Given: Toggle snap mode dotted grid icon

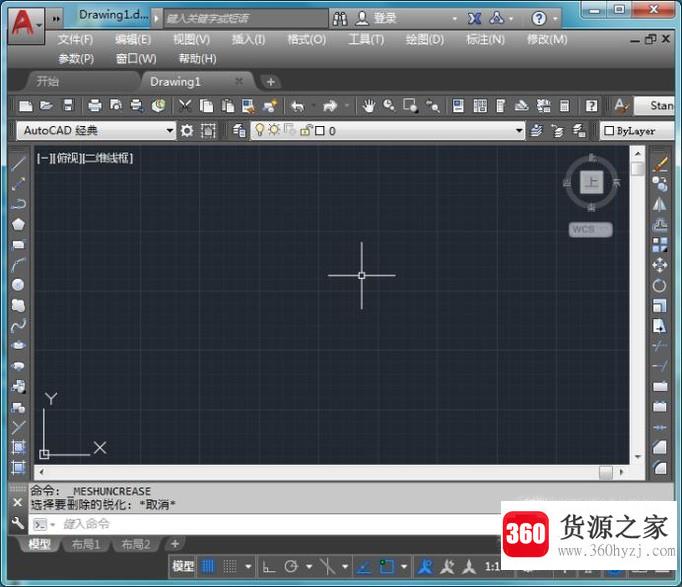Looking at the screenshot, I should tap(230, 566).
